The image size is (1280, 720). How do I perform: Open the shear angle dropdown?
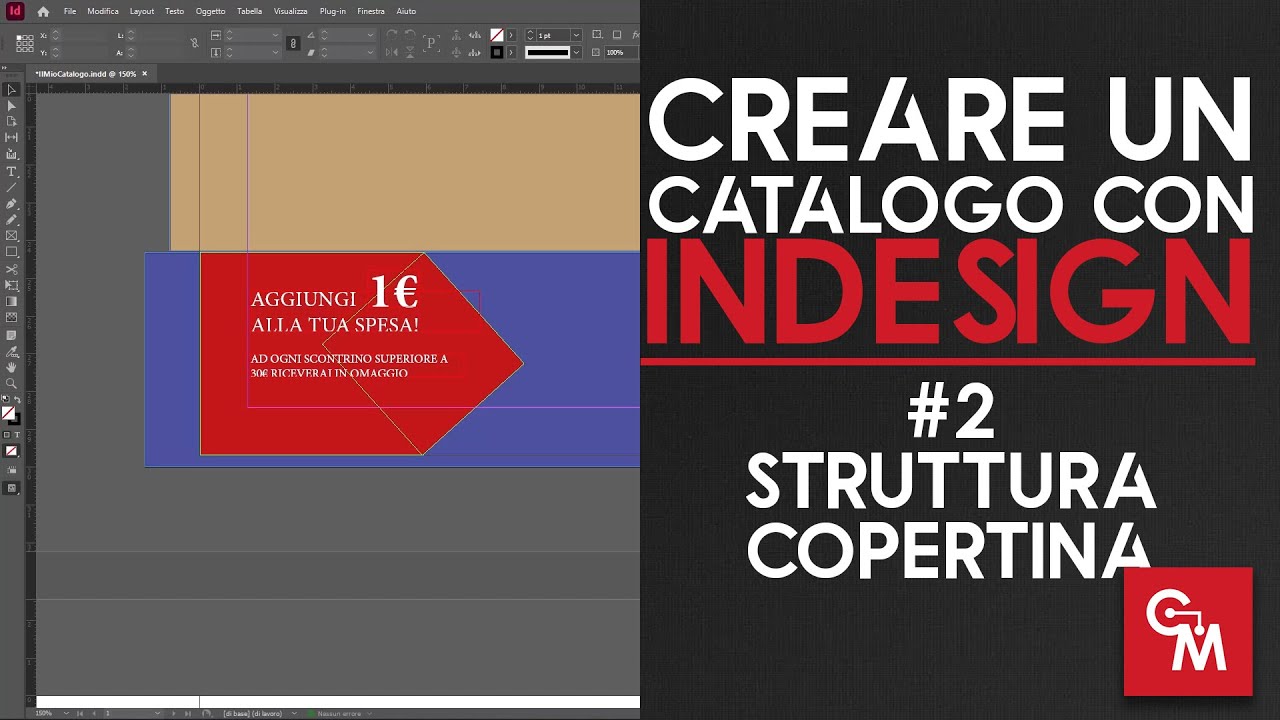[x=370, y=52]
